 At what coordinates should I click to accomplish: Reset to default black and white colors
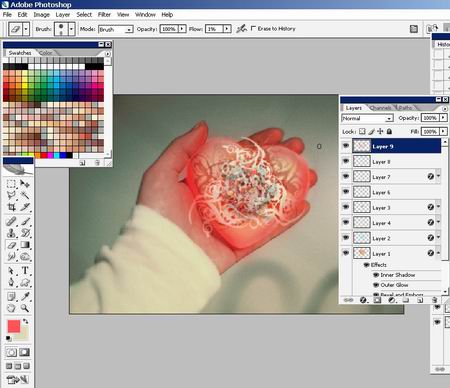9,339
